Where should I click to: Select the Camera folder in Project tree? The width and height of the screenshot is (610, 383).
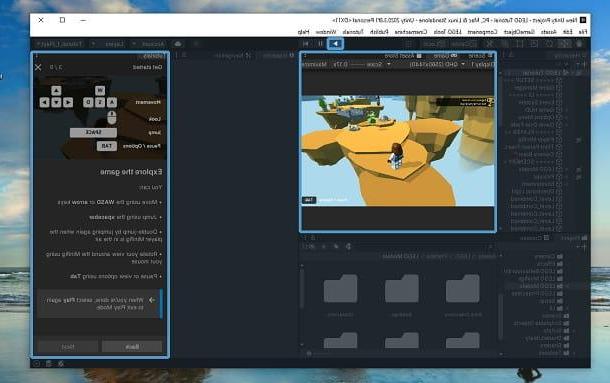(x=549, y=257)
